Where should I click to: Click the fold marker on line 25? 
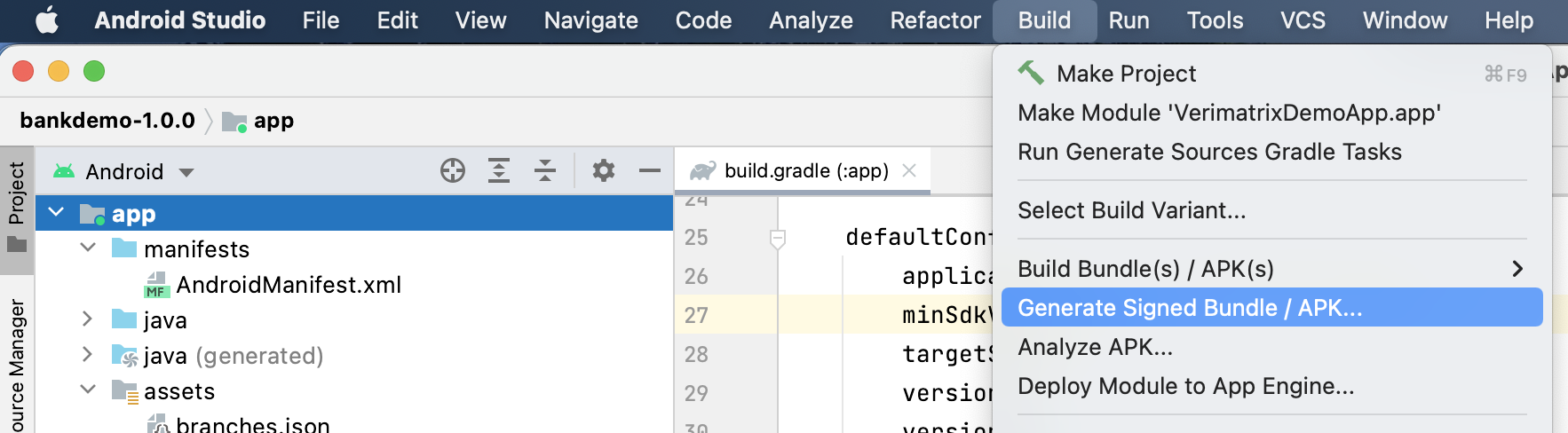778,238
